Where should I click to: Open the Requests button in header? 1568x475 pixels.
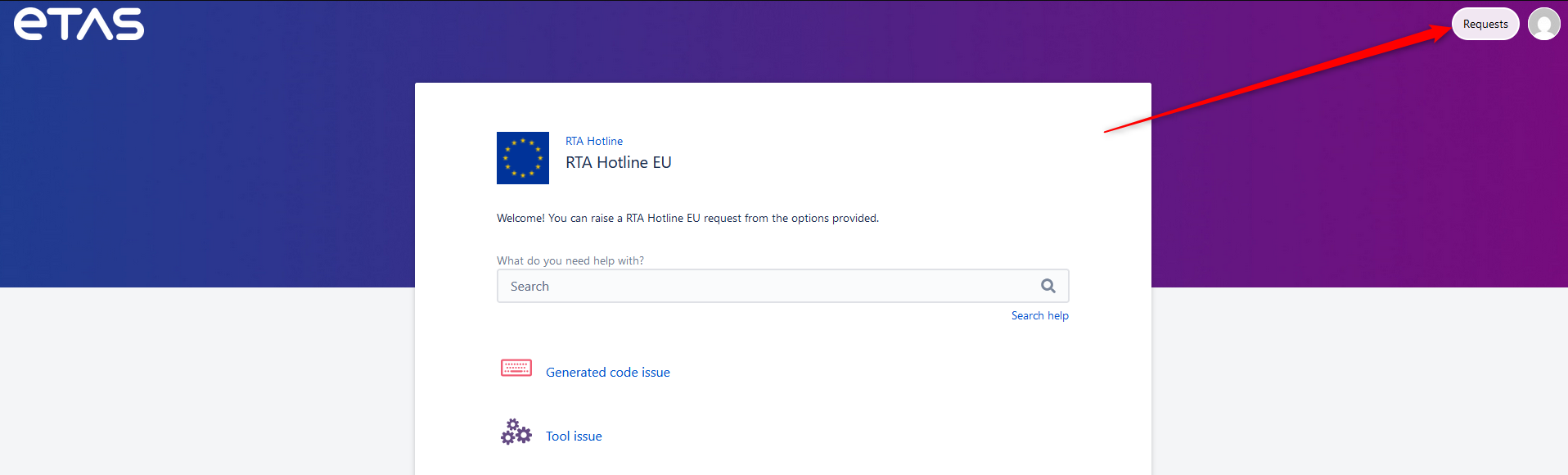coord(1485,24)
